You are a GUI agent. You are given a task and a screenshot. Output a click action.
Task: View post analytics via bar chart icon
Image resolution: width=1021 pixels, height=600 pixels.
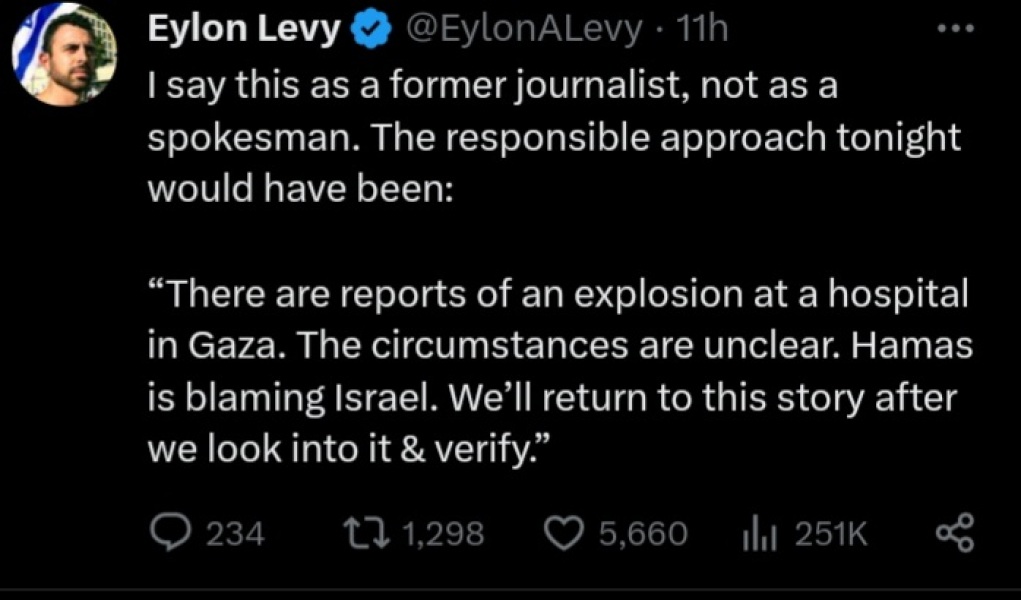[760, 532]
